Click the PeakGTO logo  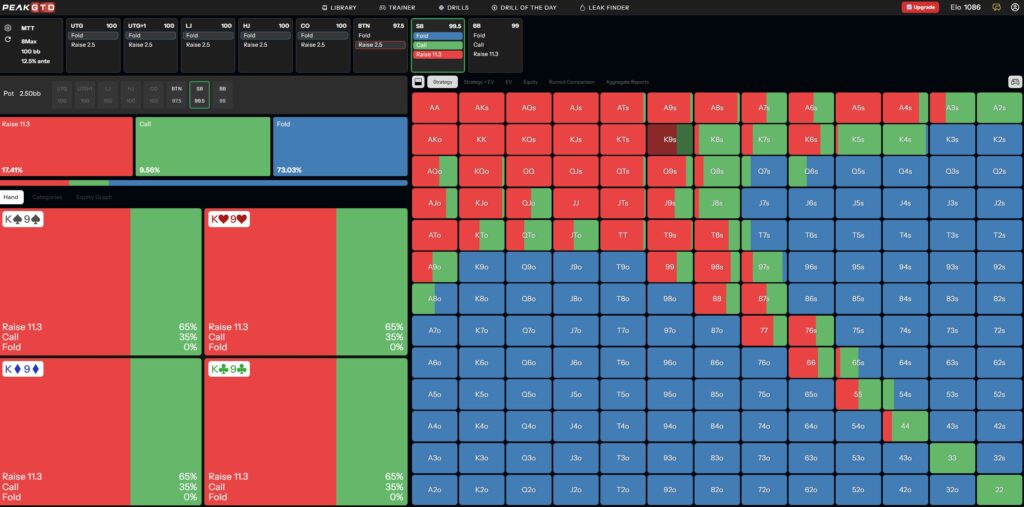click(28, 7)
